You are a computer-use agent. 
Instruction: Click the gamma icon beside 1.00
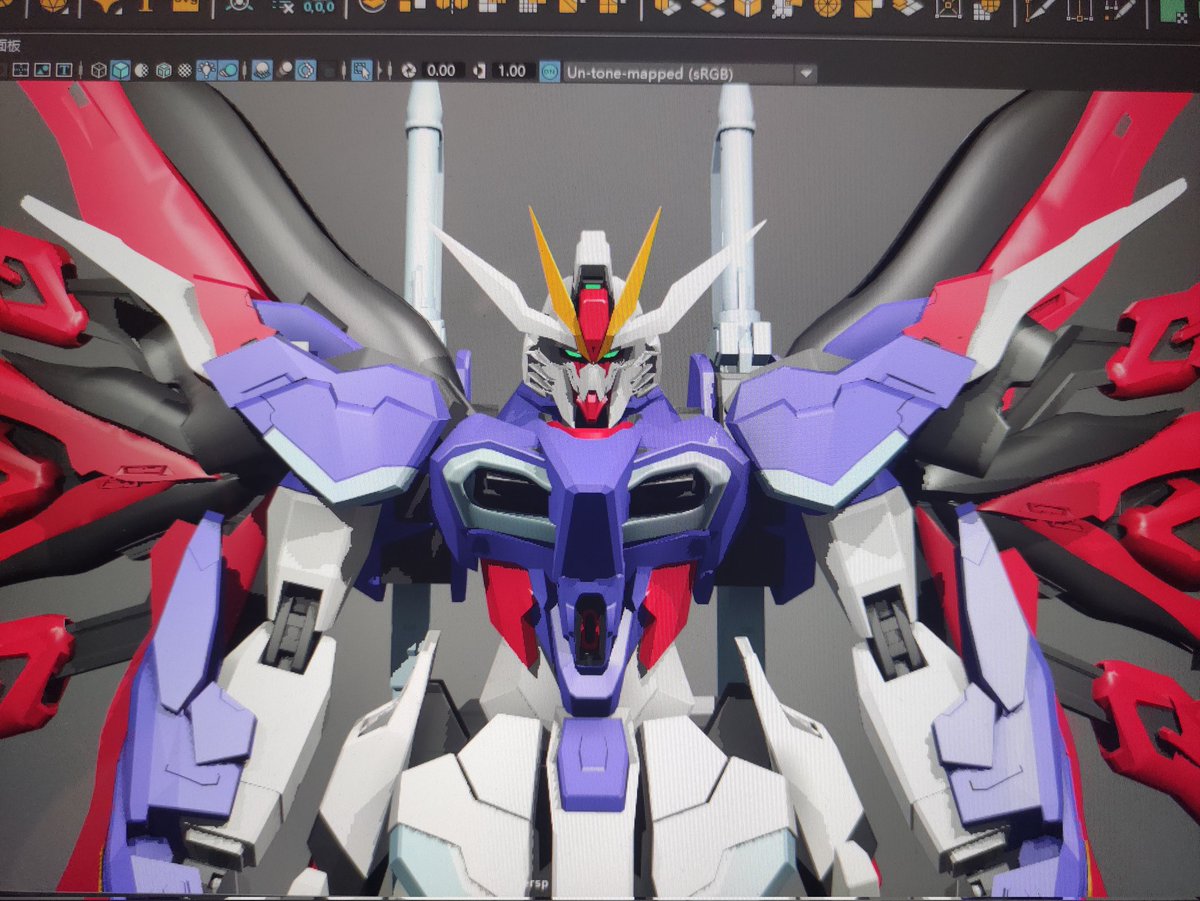pyautogui.click(x=480, y=70)
